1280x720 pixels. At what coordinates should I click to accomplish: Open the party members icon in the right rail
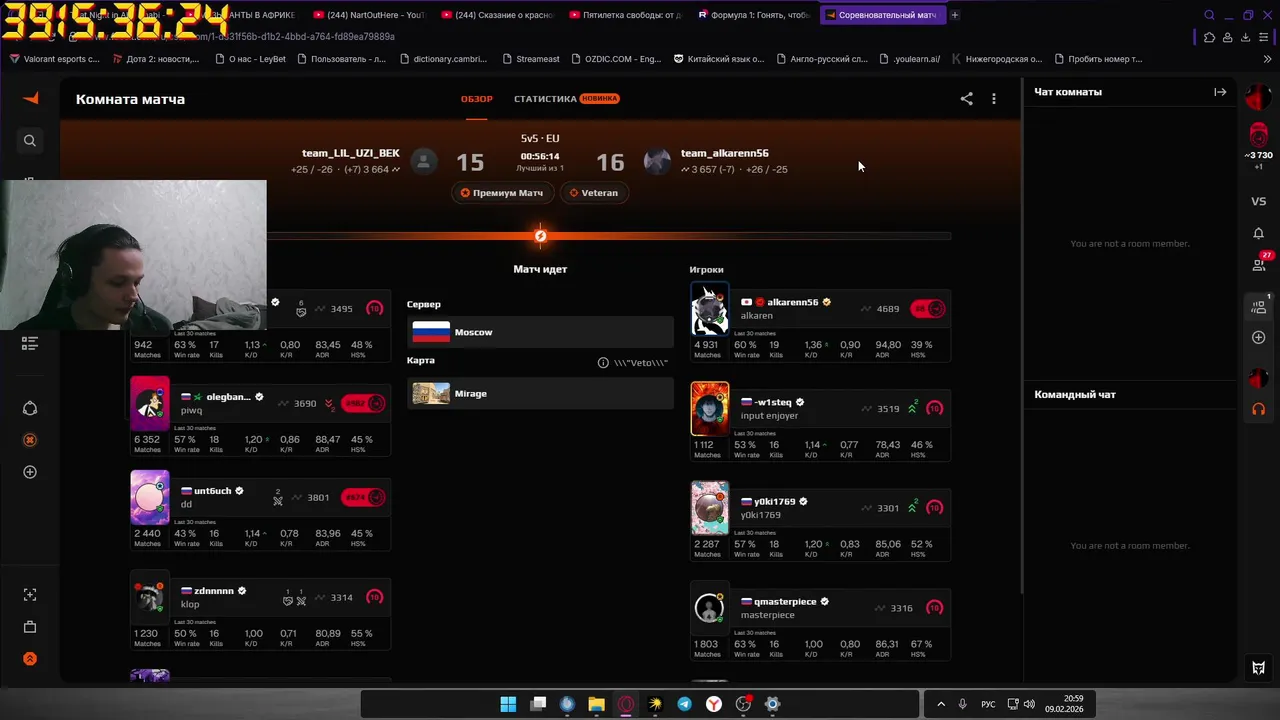tap(1258, 307)
